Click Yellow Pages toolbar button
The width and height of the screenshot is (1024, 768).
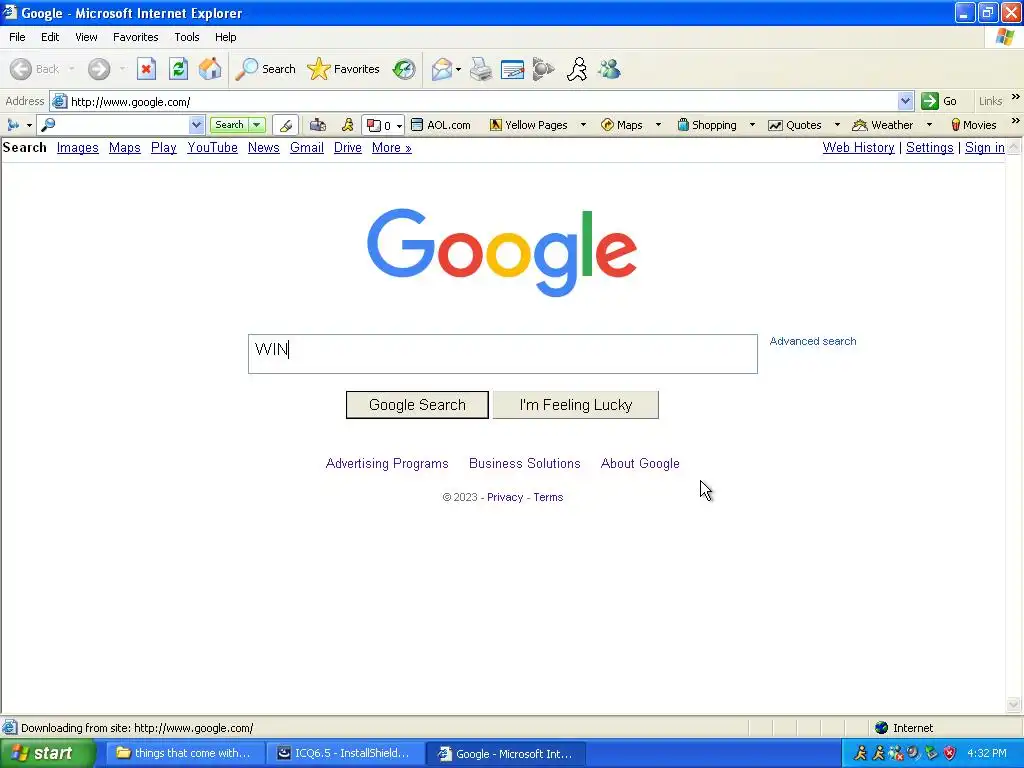click(528, 125)
